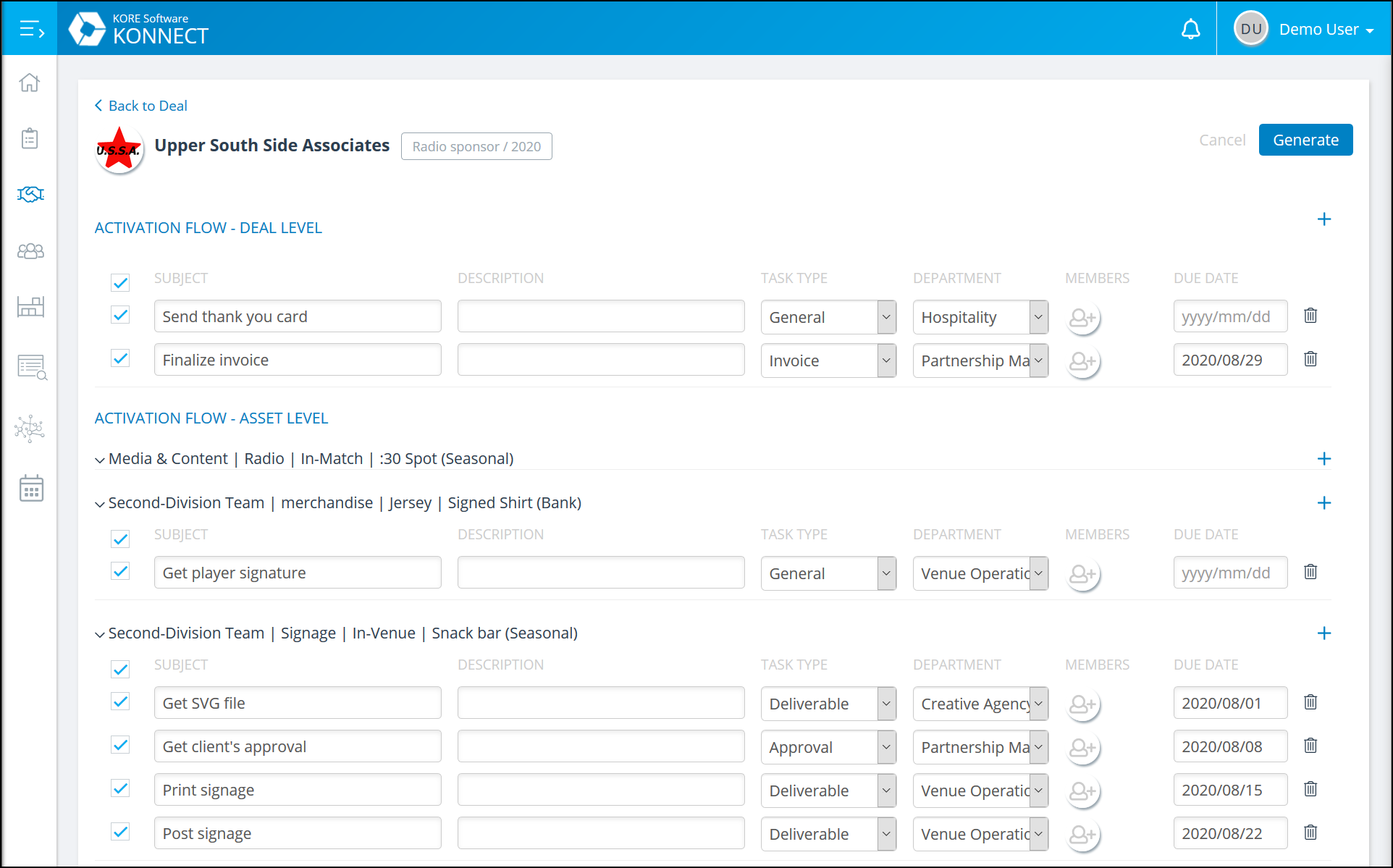This screenshot has height=868, width=1393.
Task: Add task to Signed Shirt asset
Action: [1324, 503]
